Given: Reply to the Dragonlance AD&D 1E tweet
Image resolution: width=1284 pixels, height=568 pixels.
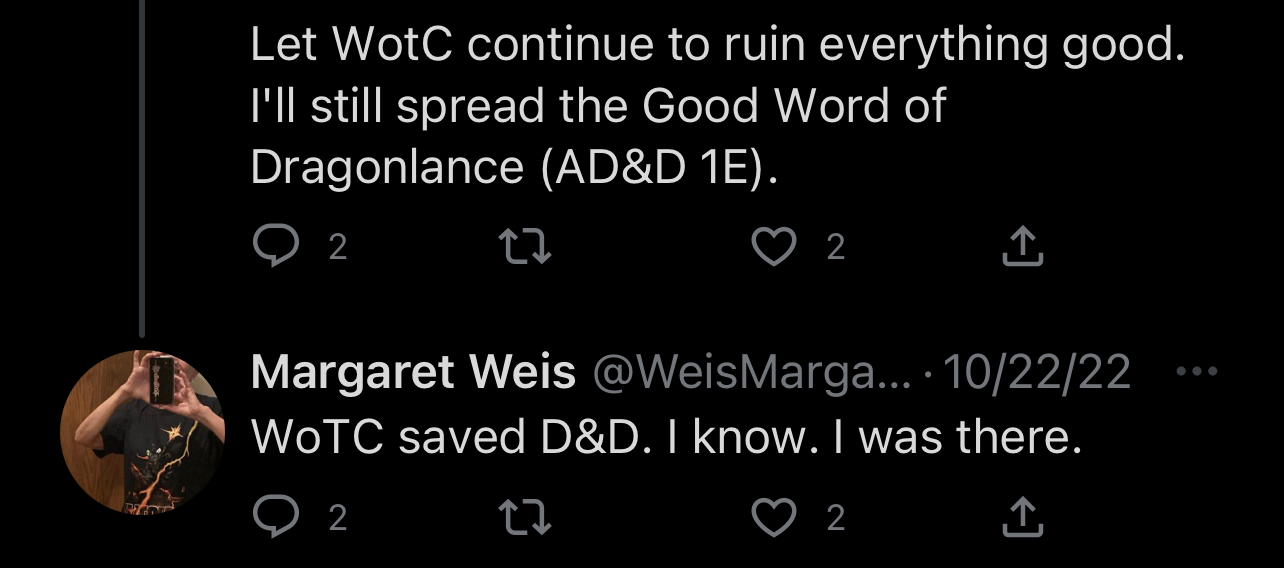Looking at the screenshot, I should [x=274, y=245].
